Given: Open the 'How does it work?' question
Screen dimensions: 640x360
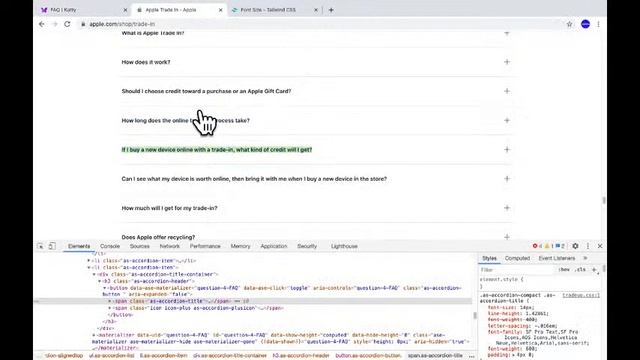Looking at the screenshot, I should (x=146, y=62).
